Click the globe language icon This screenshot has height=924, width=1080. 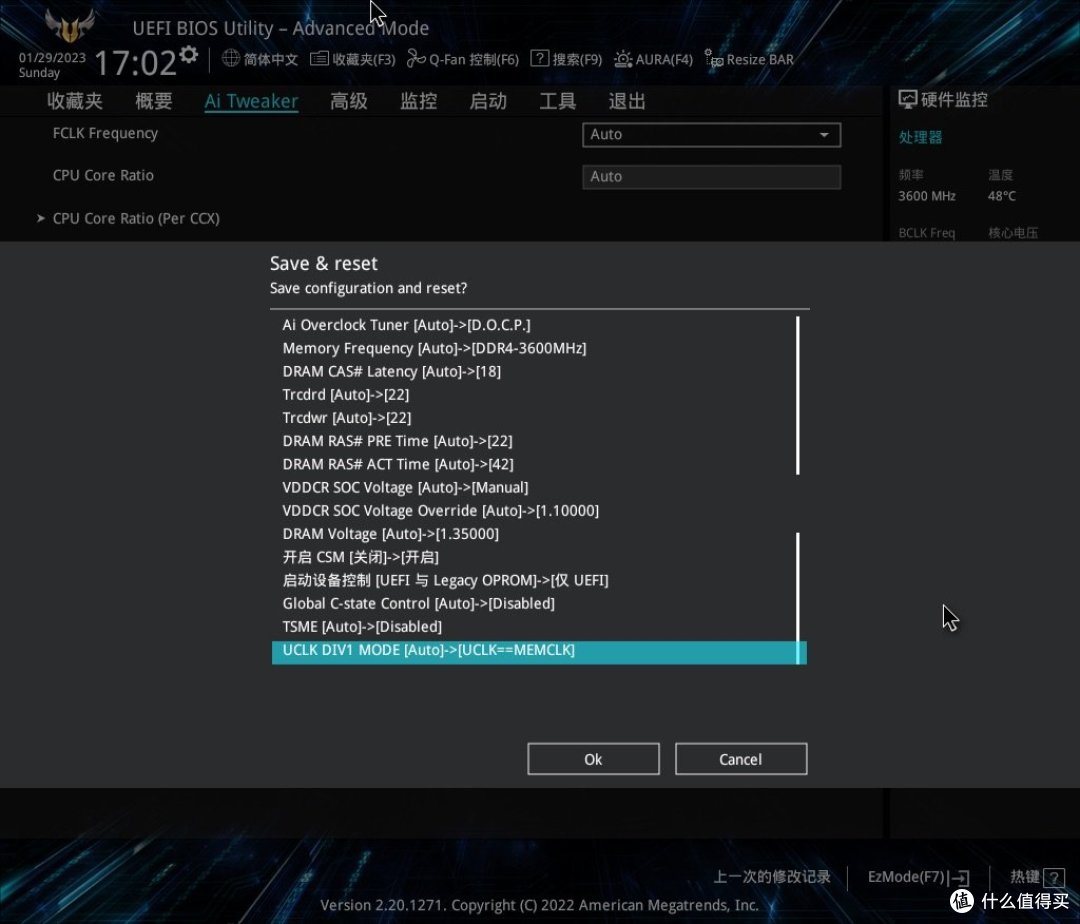pyautogui.click(x=231, y=59)
